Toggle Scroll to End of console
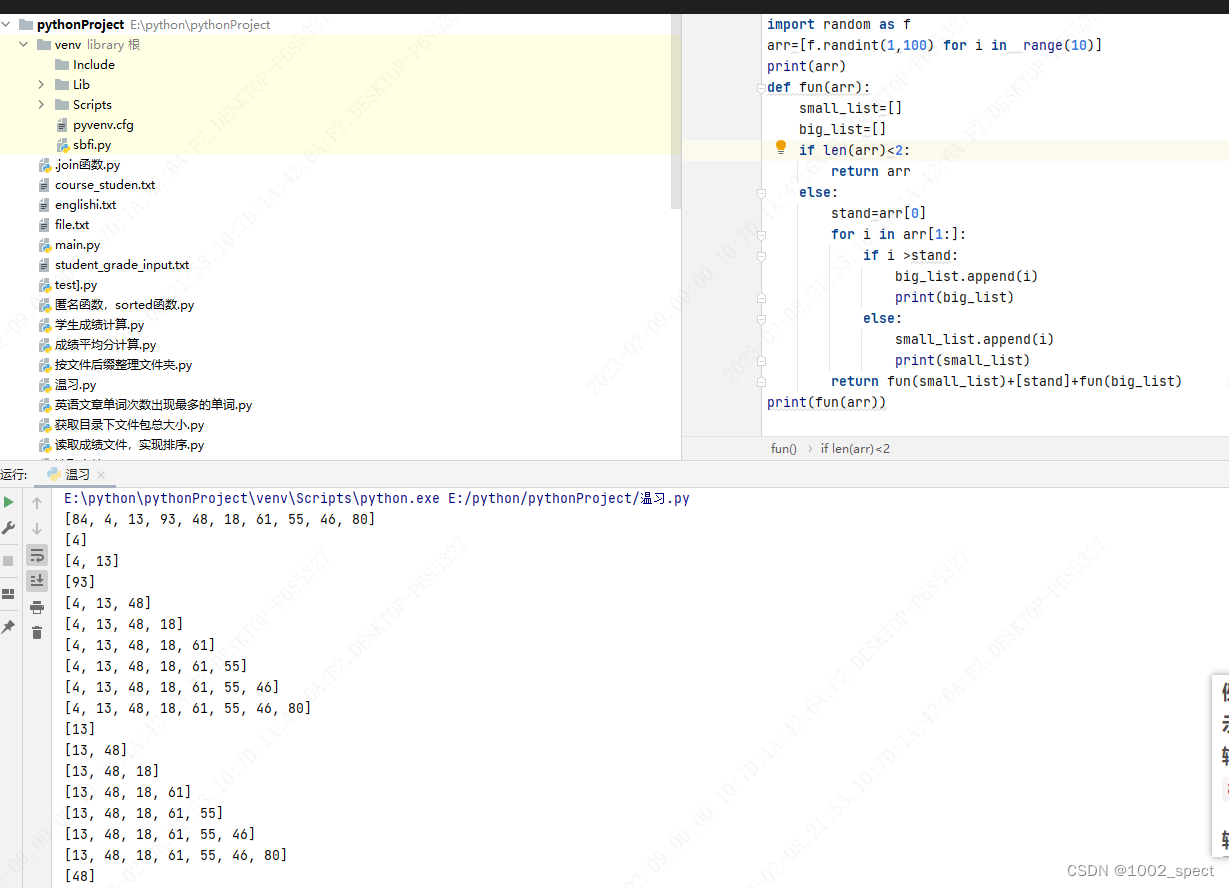 click(37, 580)
